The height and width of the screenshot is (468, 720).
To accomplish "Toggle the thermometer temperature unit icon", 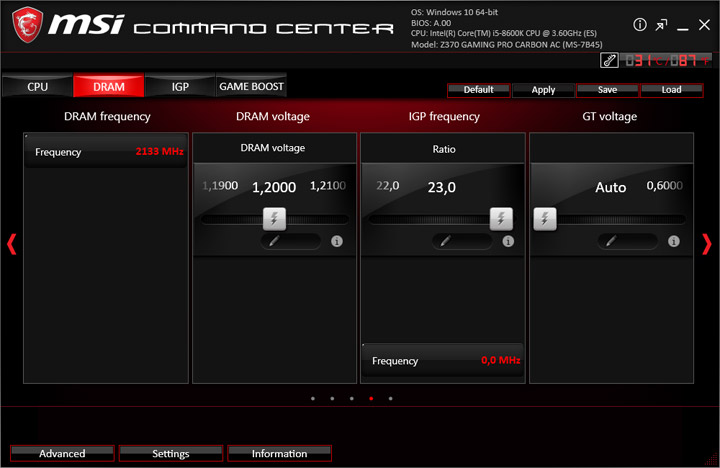I will click(x=609, y=60).
